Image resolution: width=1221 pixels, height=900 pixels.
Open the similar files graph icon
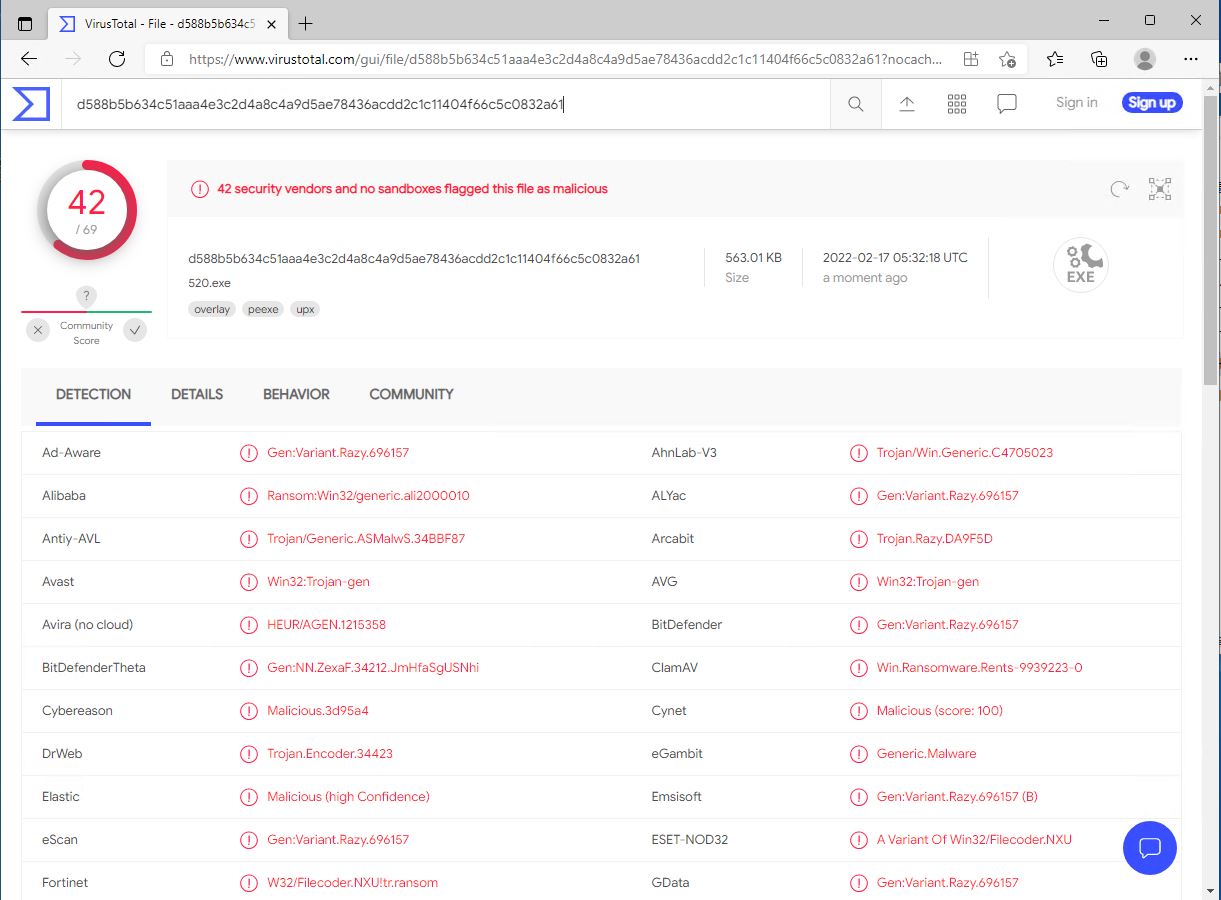[1160, 189]
